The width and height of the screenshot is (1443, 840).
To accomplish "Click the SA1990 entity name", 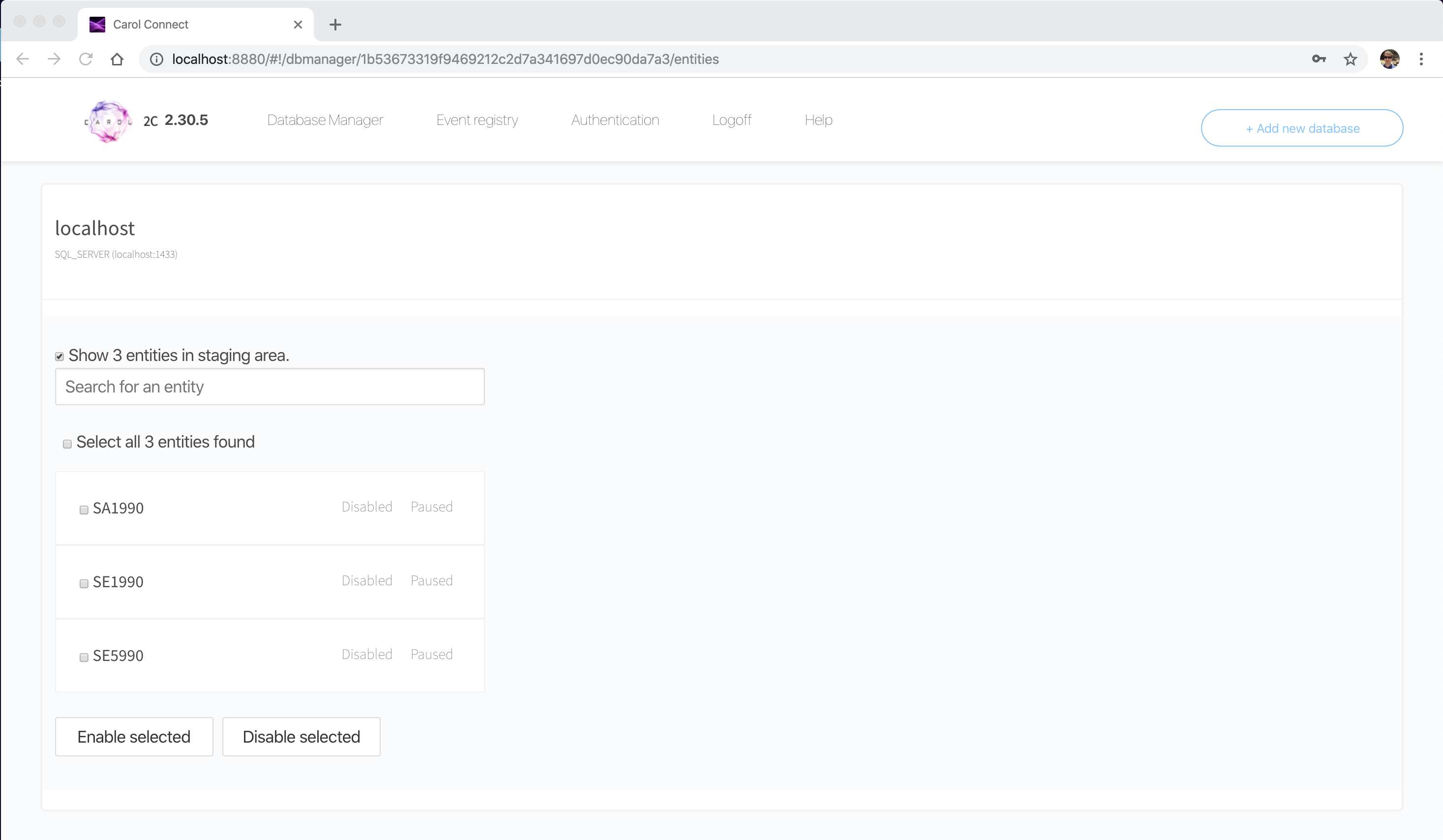I will pos(118,509).
